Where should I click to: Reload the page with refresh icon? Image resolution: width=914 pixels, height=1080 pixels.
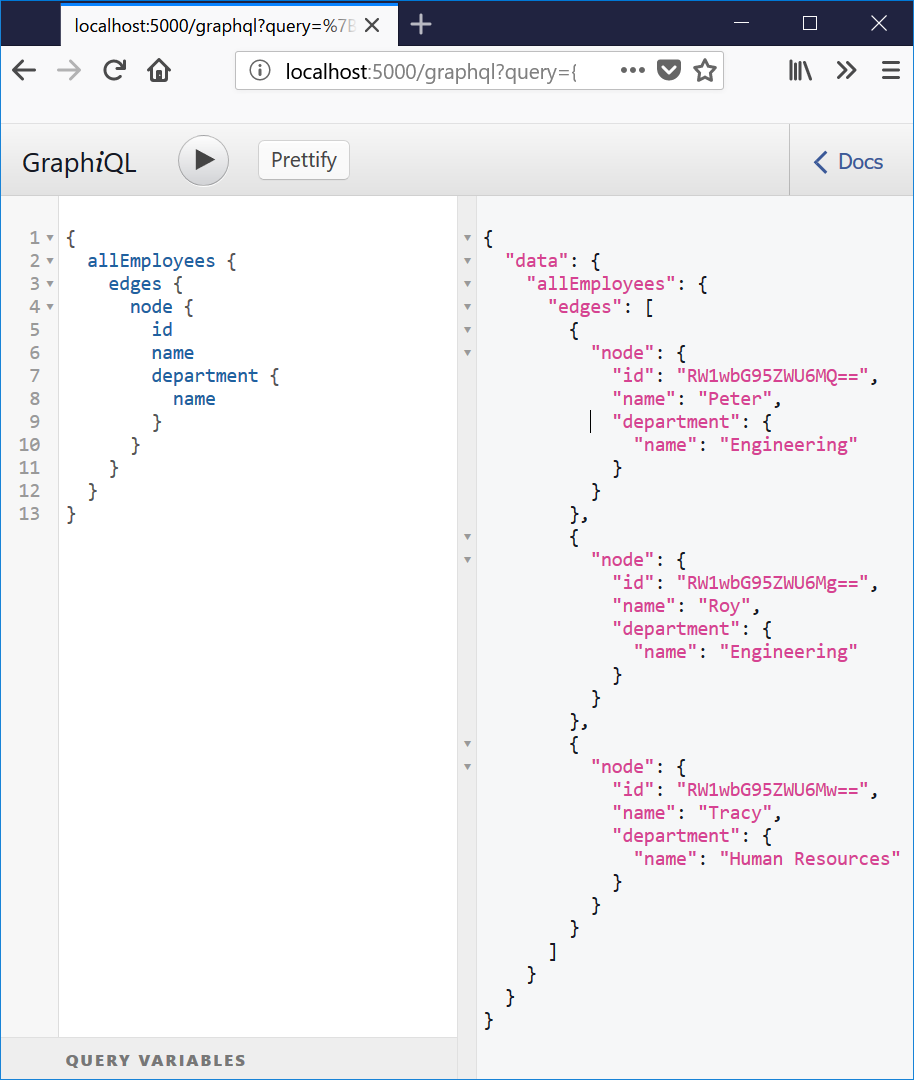click(x=114, y=70)
